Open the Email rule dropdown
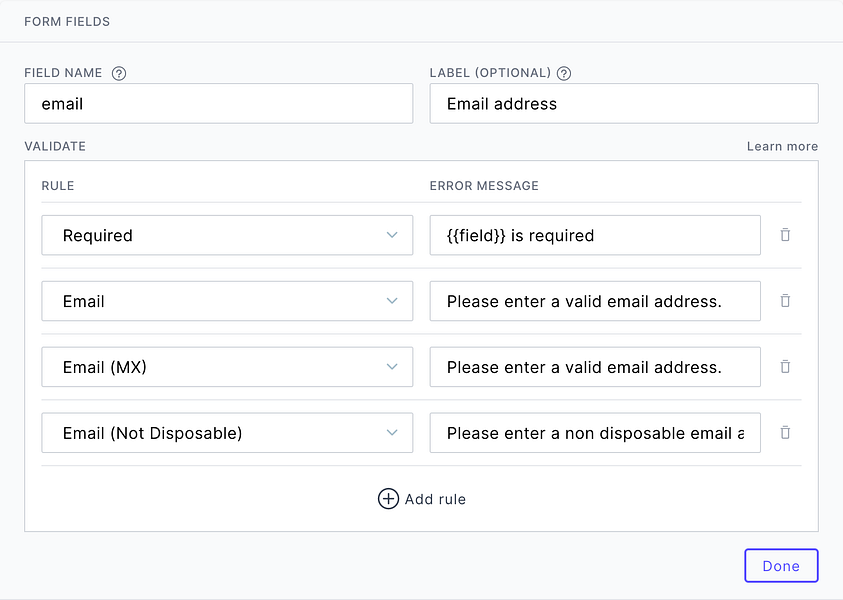The width and height of the screenshot is (843, 600). click(x=227, y=301)
